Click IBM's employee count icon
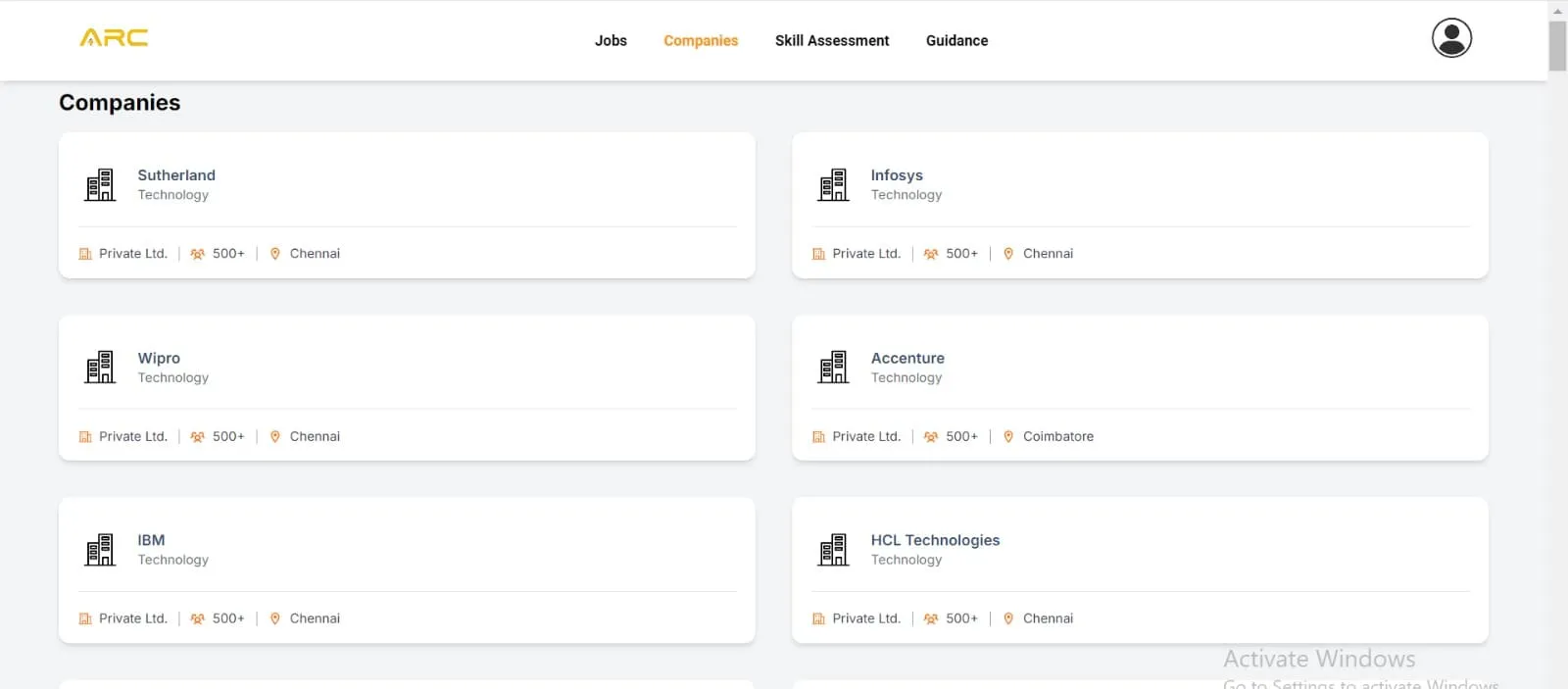The height and width of the screenshot is (689, 1568). 197,619
